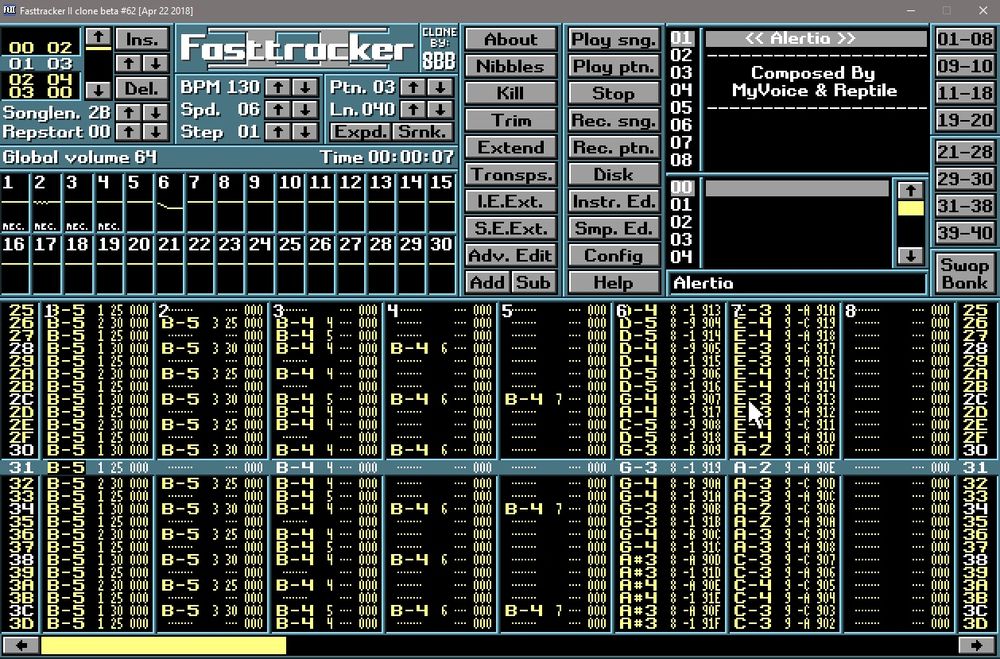Toggle channel 1 scope mute
1000x659 pixels.
point(15,203)
